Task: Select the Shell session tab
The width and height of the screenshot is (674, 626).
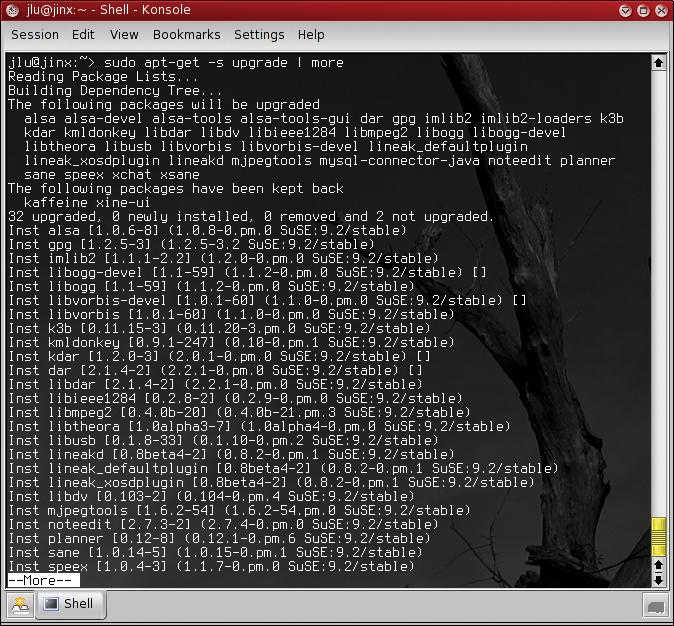Action: 70,604
